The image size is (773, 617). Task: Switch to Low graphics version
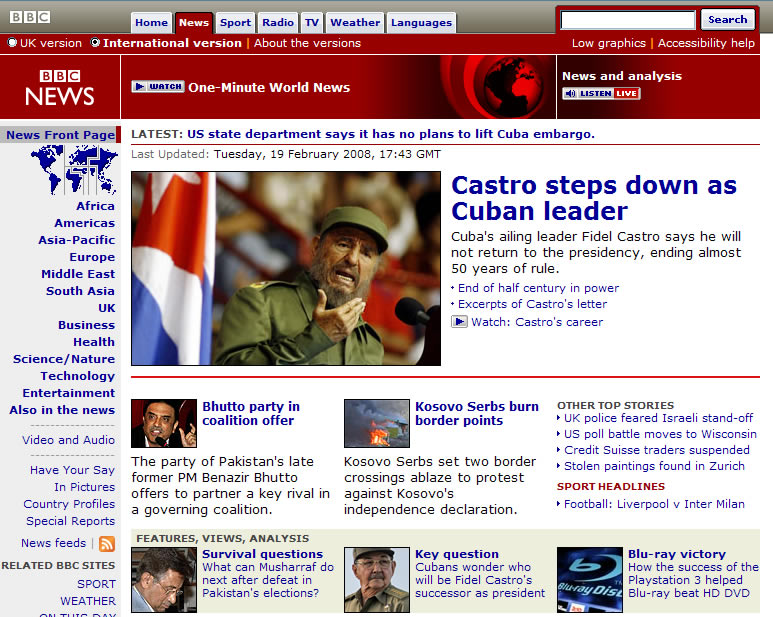coord(608,43)
